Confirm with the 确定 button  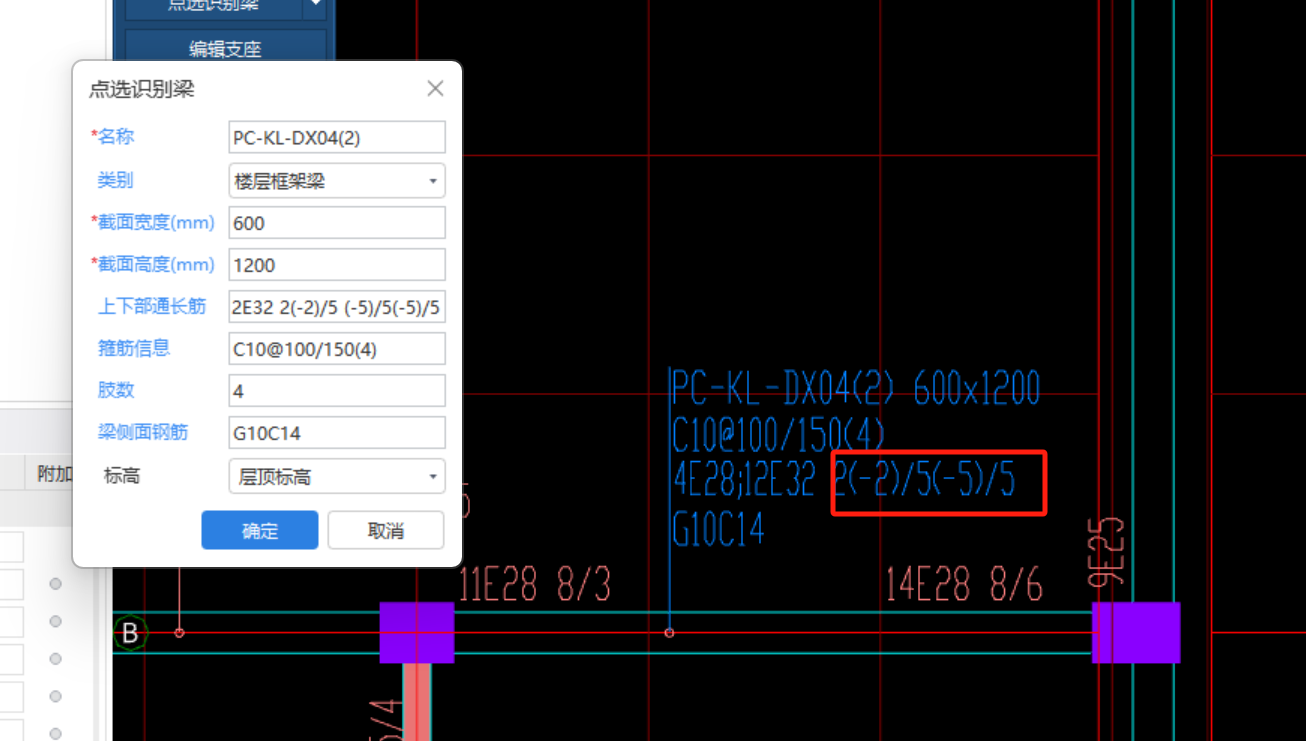tap(260, 531)
